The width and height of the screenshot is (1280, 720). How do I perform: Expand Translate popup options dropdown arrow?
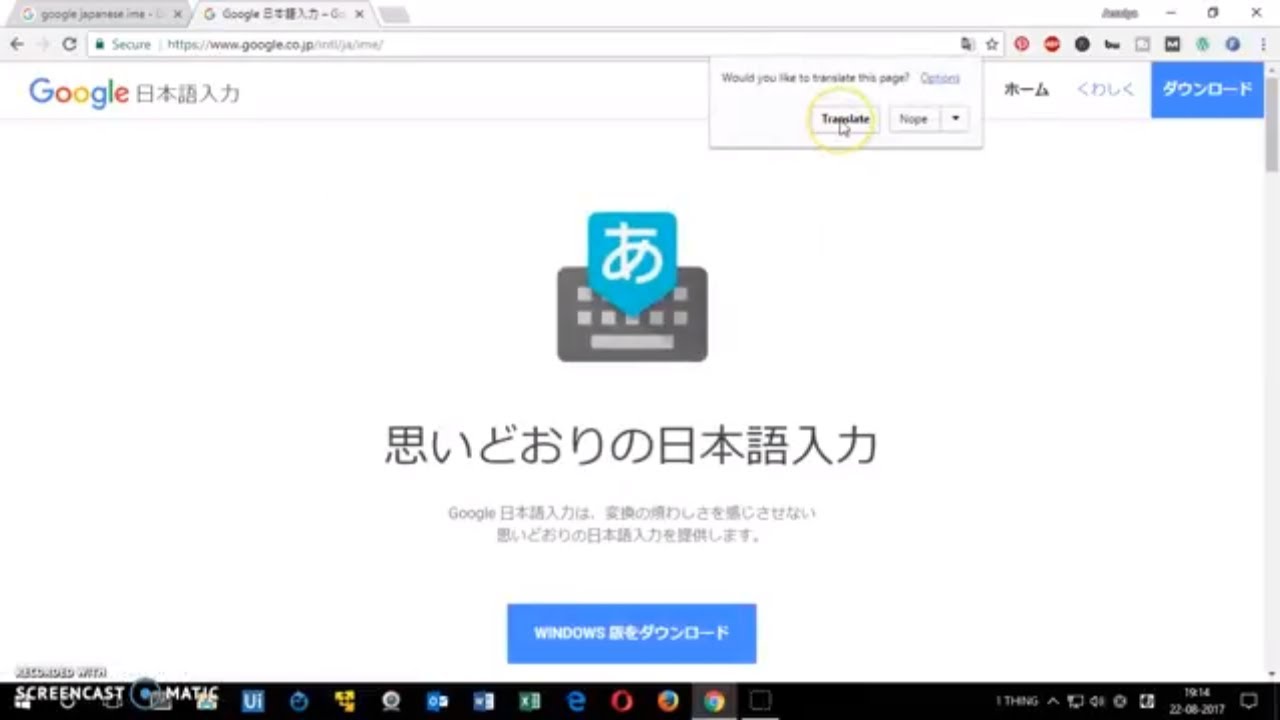[955, 118]
